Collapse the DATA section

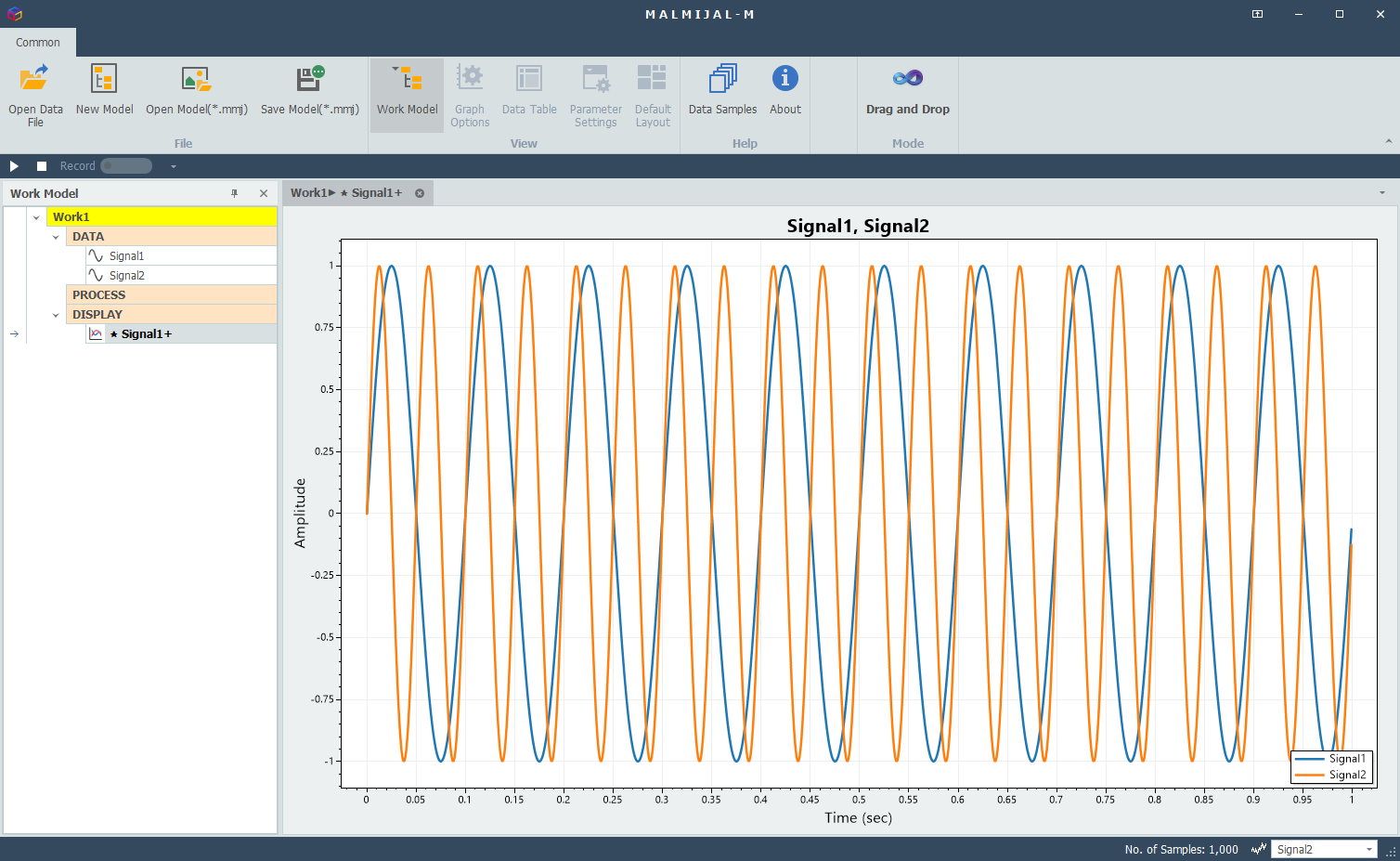click(56, 237)
